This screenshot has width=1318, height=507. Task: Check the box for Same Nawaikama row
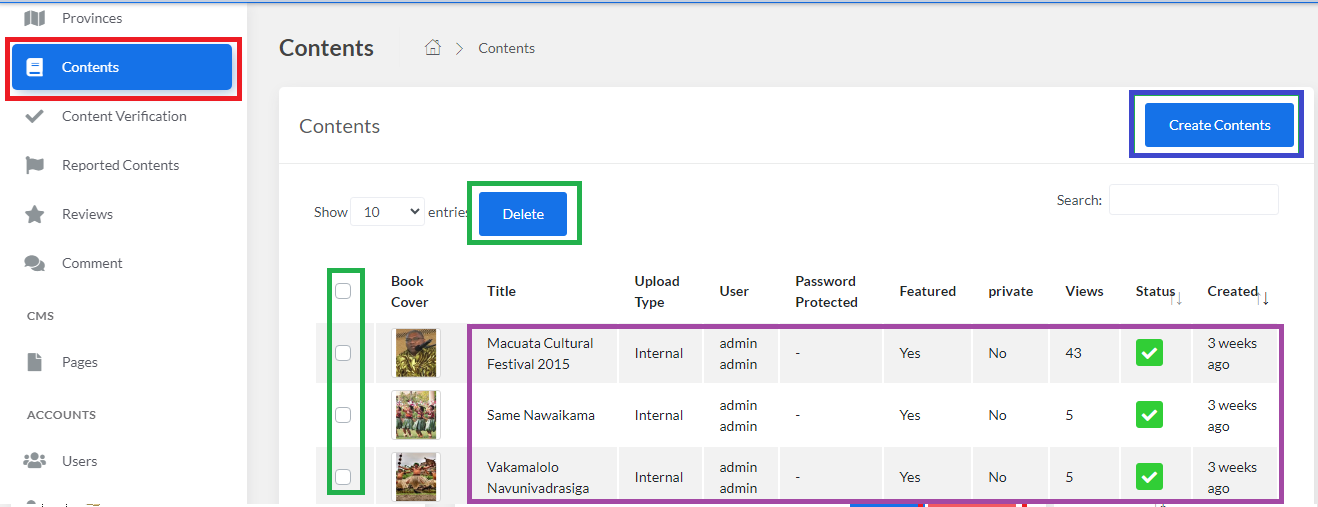pyautogui.click(x=343, y=415)
